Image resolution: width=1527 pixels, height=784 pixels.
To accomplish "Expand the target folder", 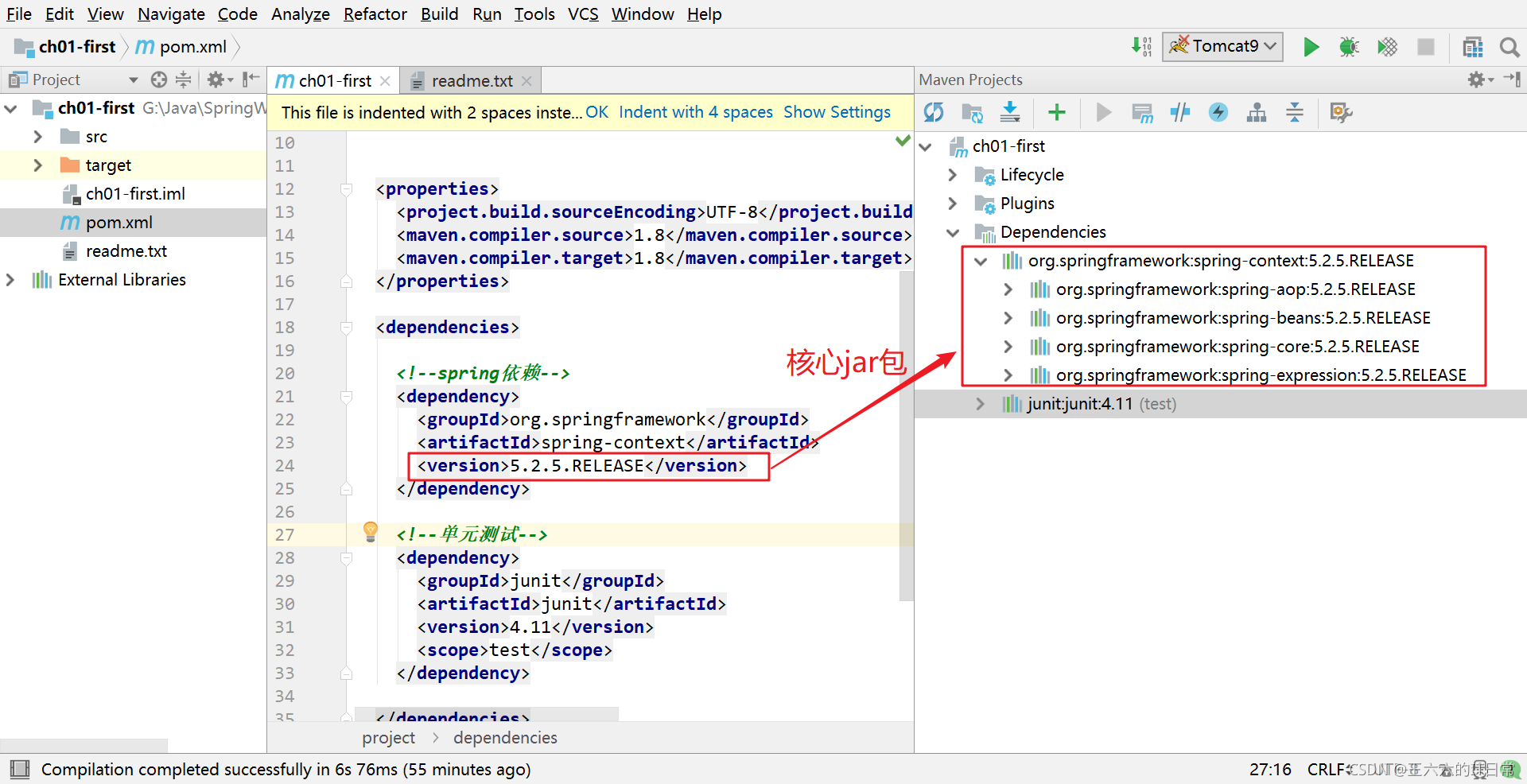I will click(x=37, y=165).
